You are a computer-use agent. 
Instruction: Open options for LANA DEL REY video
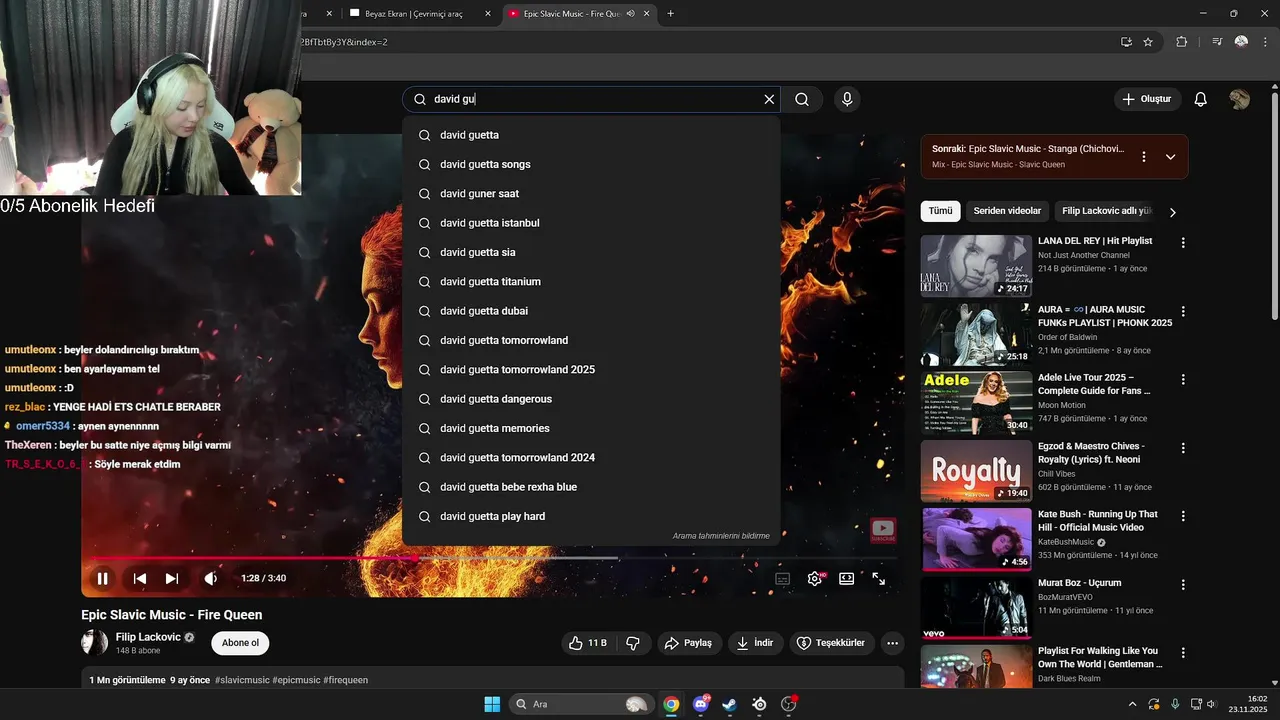[1183, 243]
